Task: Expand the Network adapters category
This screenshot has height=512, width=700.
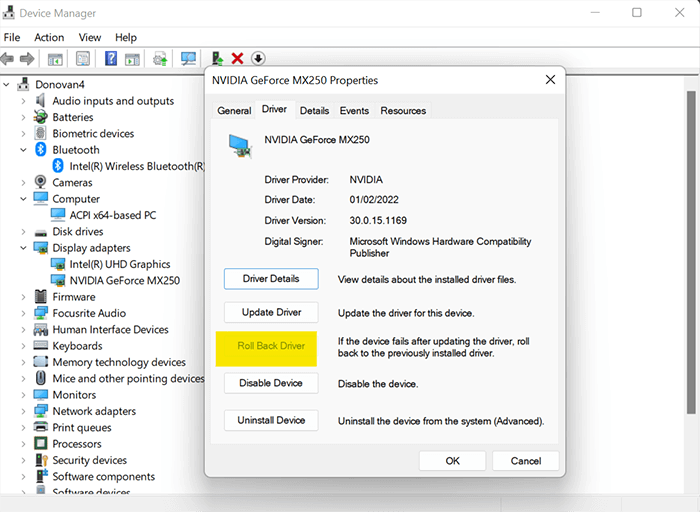Action: [x=23, y=411]
